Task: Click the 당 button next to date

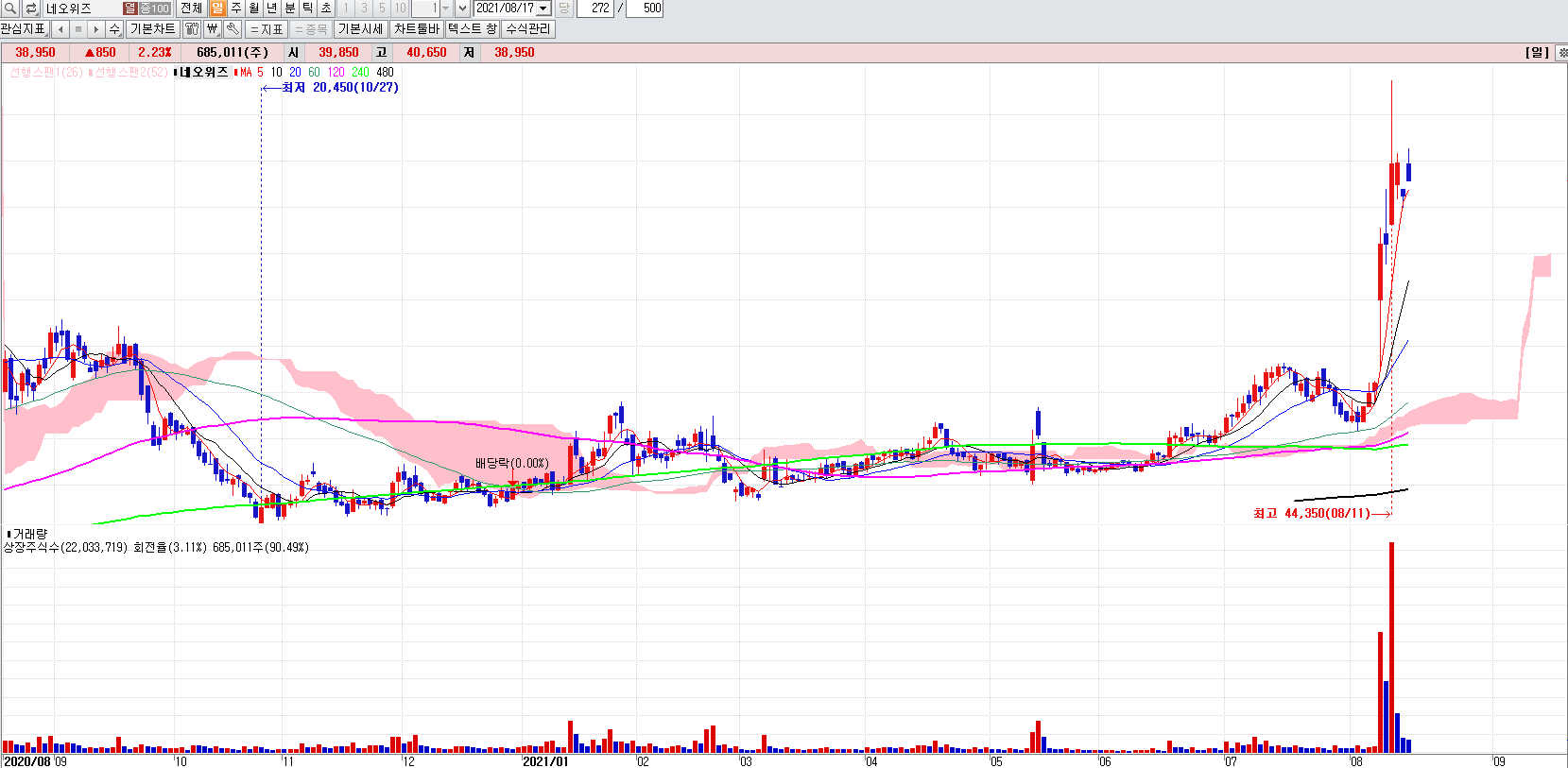Action: pyautogui.click(x=564, y=9)
